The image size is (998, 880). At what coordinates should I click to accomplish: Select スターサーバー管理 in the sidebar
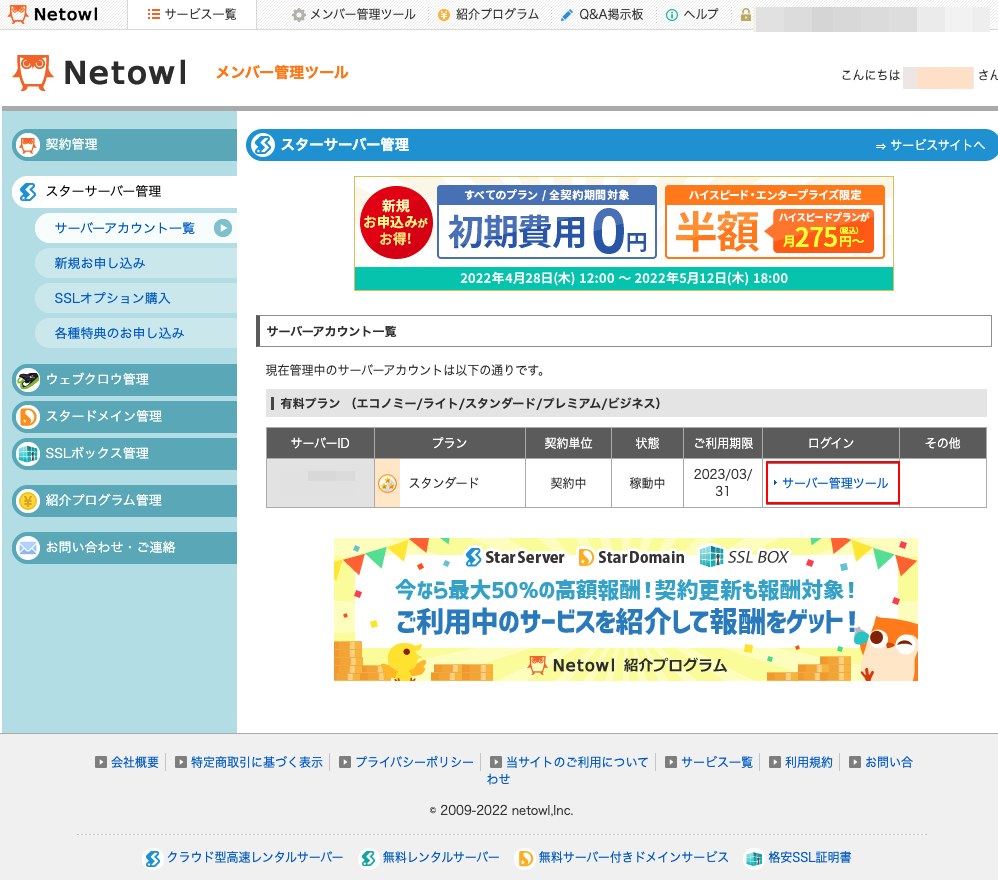[x=125, y=192]
